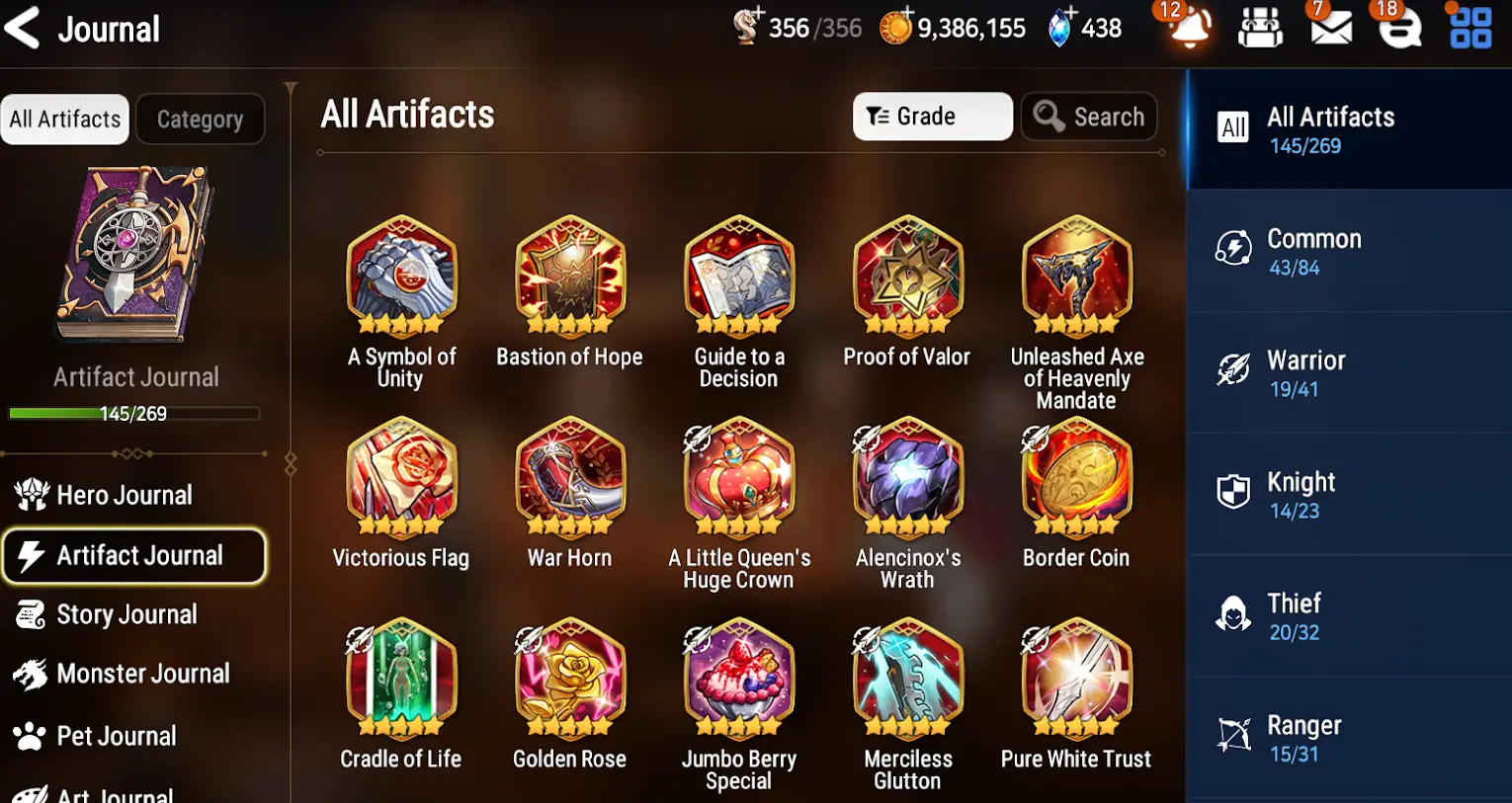This screenshot has width=1512, height=803.
Task: Open the blue grid menu icon
Action: 1470,28
